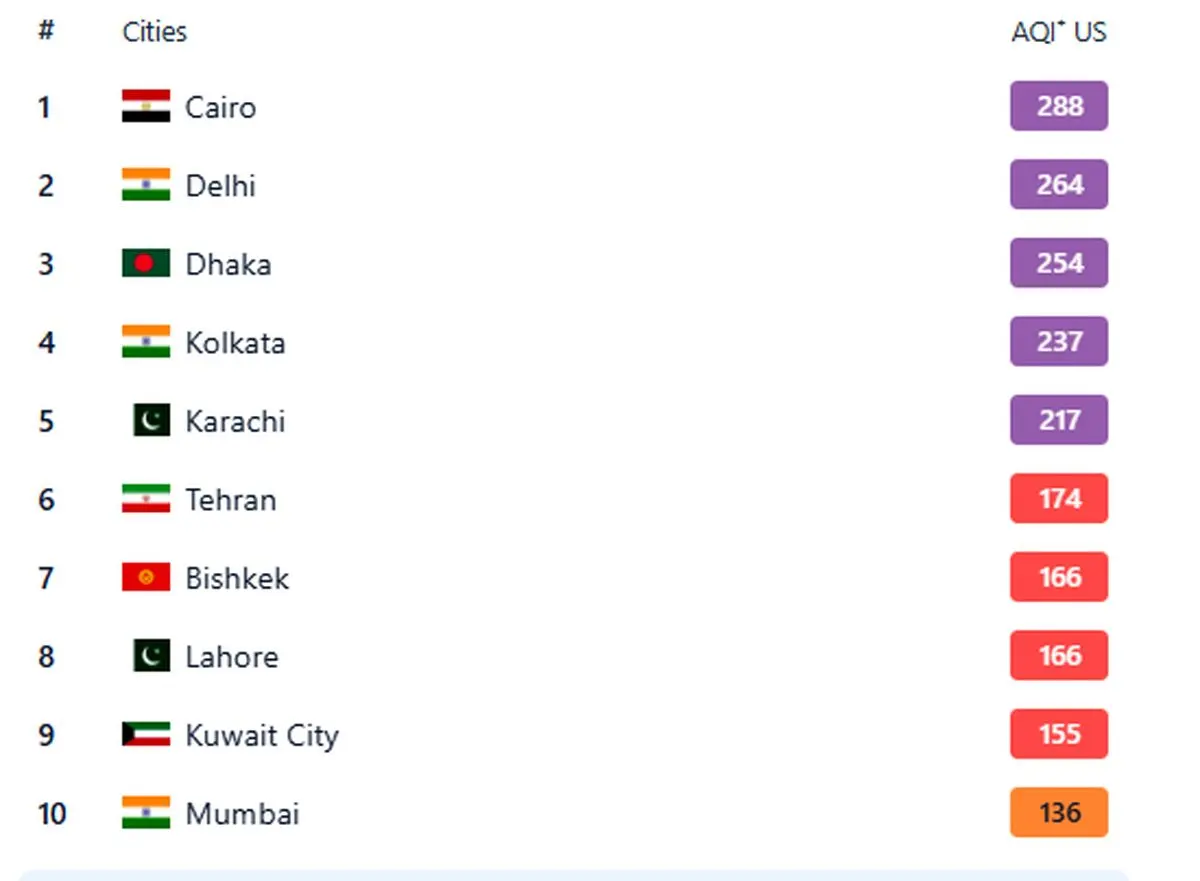Click the Iran flag beside Tehran
The height and width of the screenshot is (881, 1200).
tap(146, 499)
